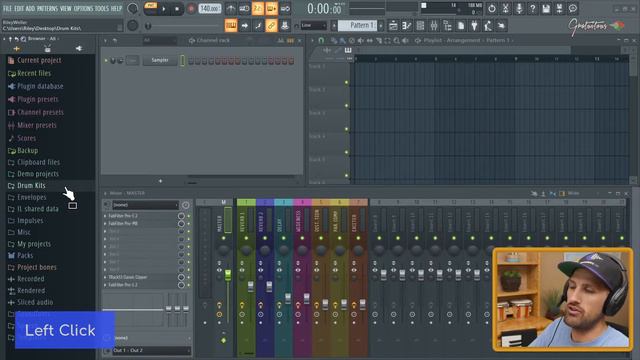Click the question mark help icon
This screenshot has height=360, width=640.
pyautogui.click(x=532, y=8)
